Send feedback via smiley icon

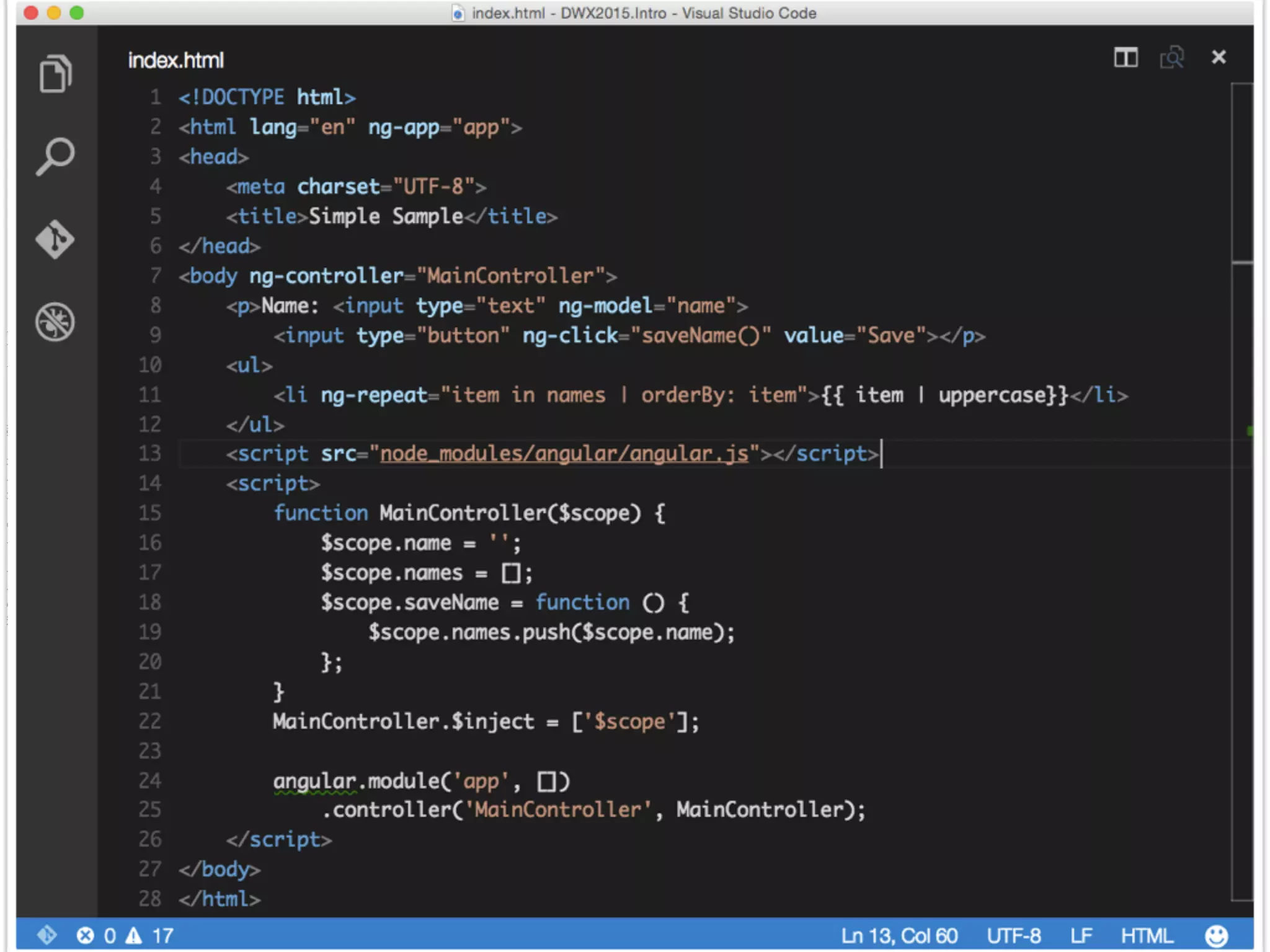click(x=1216, y=935)
